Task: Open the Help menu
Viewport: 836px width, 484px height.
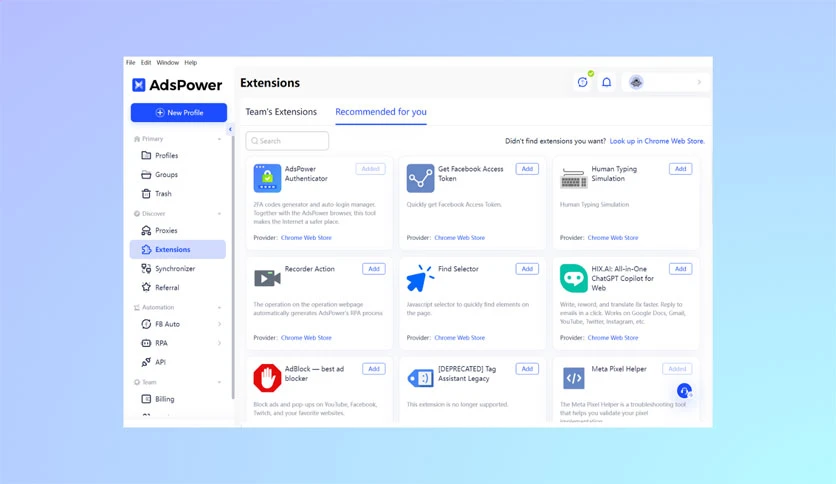Action: [190, 62]
